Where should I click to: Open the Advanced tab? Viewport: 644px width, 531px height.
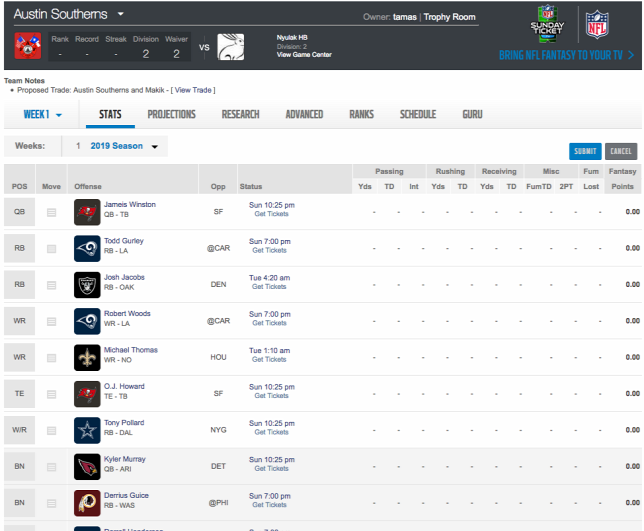304,114
